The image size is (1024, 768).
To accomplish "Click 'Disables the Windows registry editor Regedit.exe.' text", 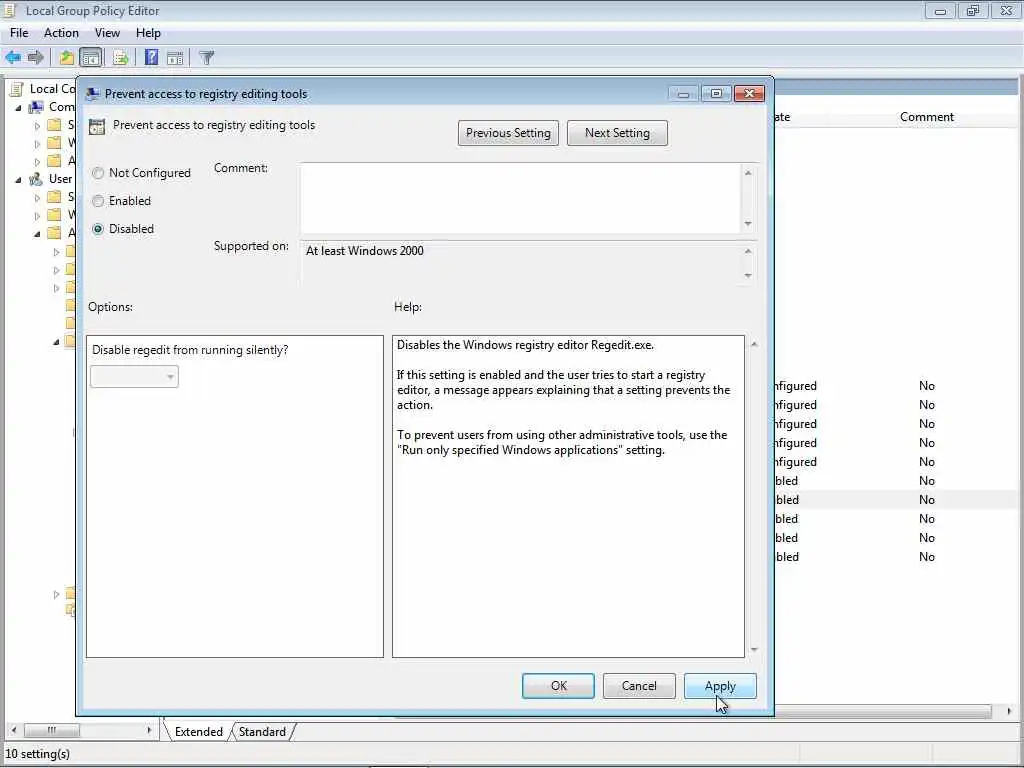I will tap(525, 345).
